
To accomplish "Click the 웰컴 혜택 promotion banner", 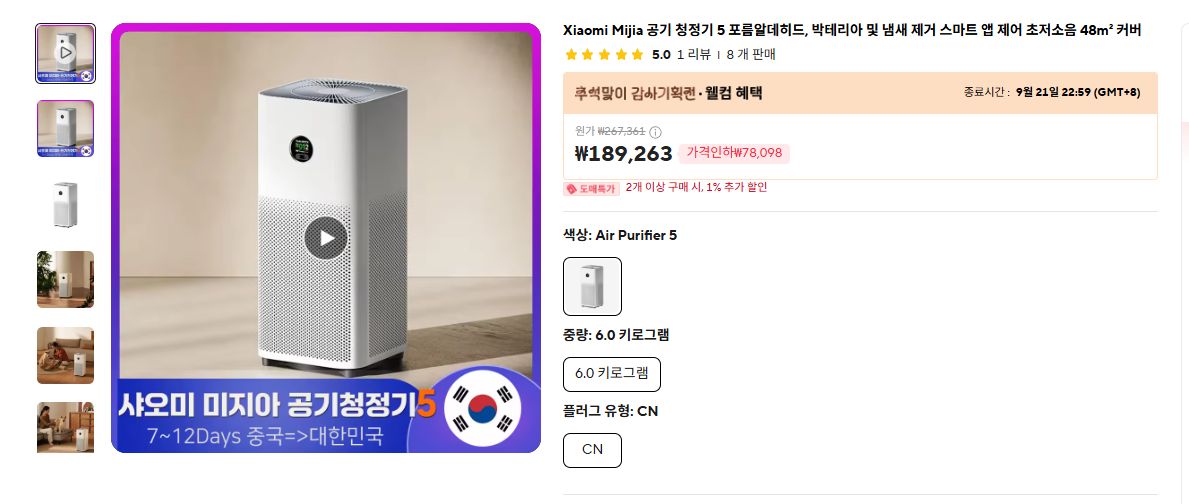I will click(668, 93).
